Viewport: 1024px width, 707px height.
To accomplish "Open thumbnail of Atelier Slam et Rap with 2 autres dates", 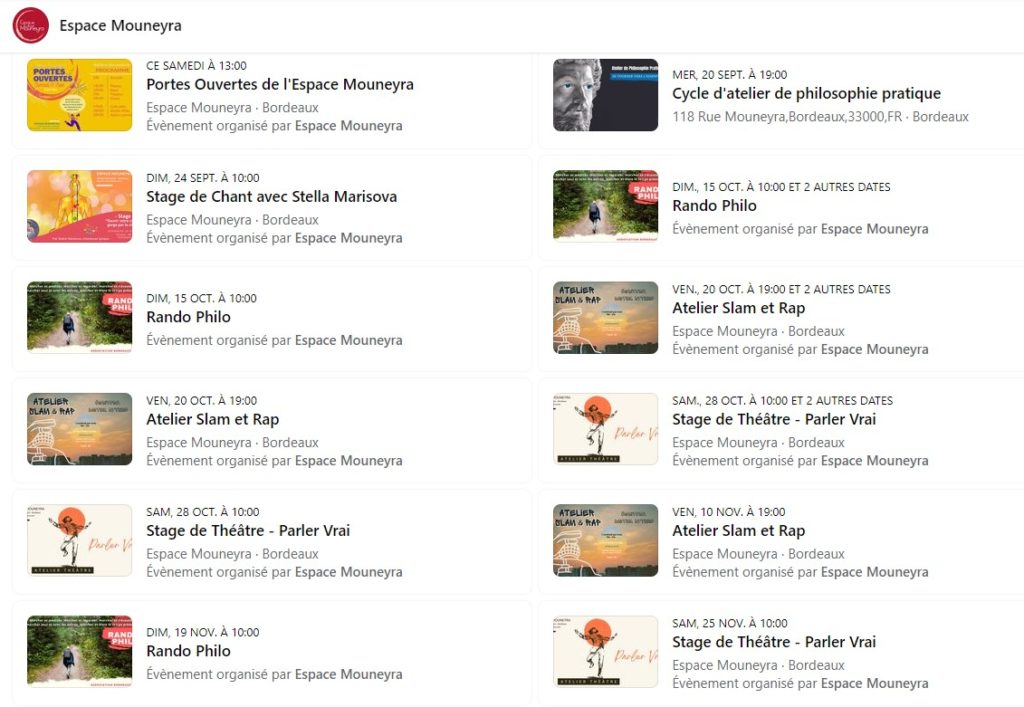I will 605,318.
